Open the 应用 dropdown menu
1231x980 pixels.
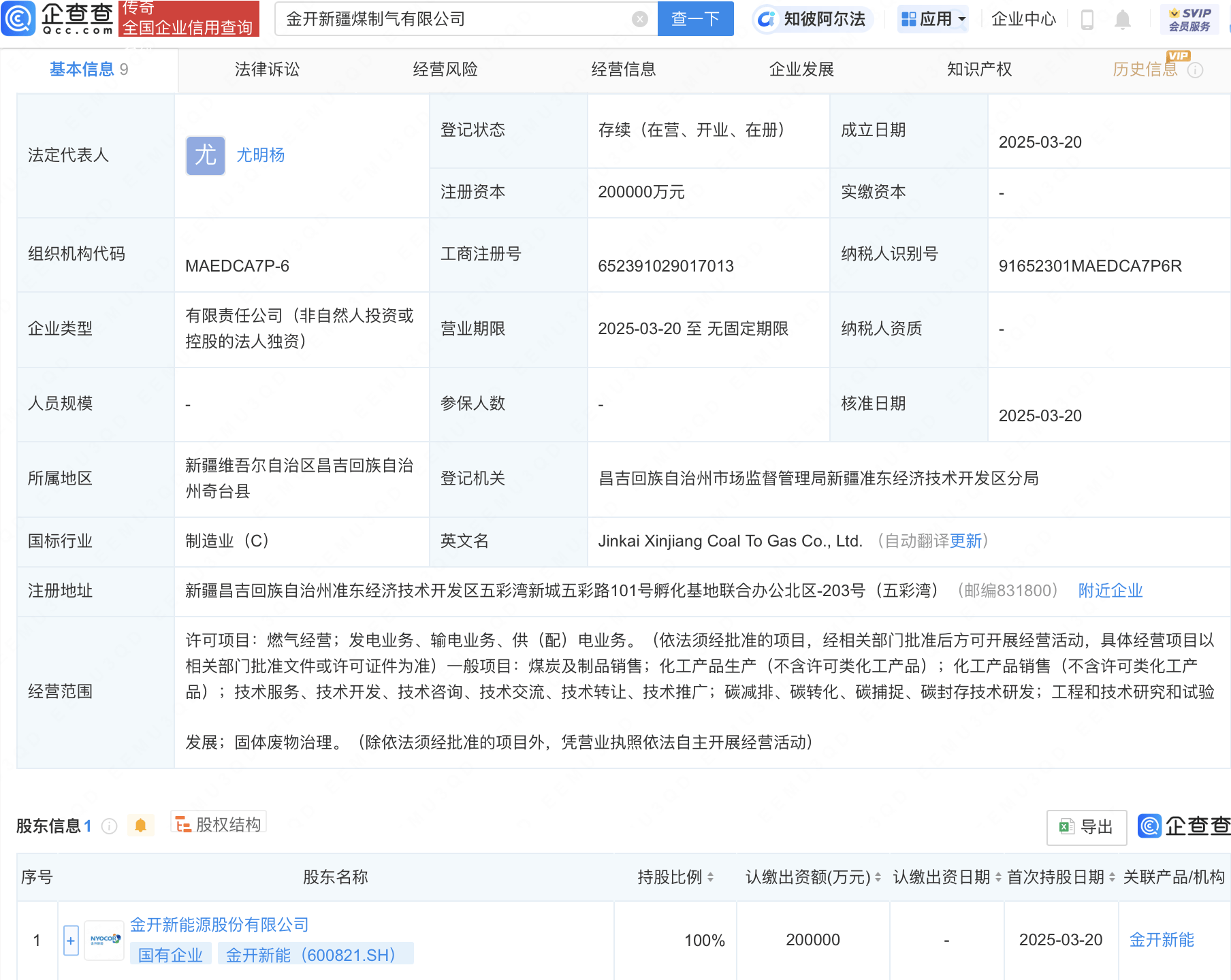(933, 19)
